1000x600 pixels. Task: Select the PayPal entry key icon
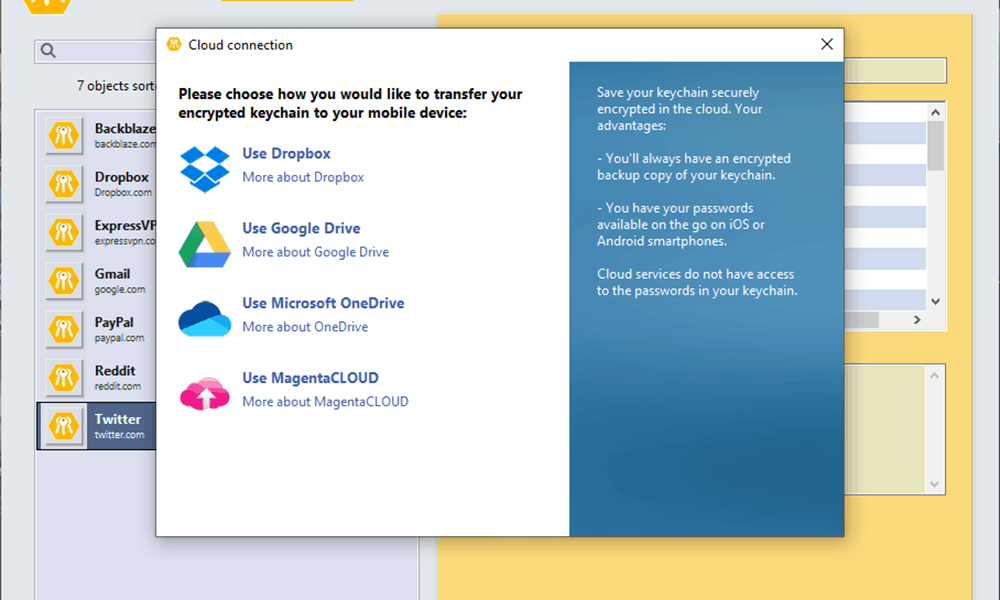coord(64,329)
